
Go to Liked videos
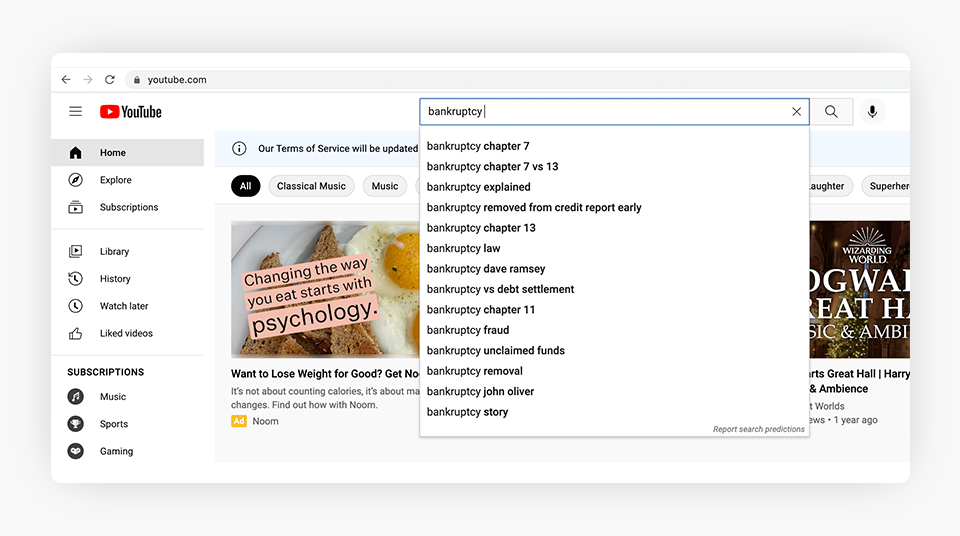126,333
